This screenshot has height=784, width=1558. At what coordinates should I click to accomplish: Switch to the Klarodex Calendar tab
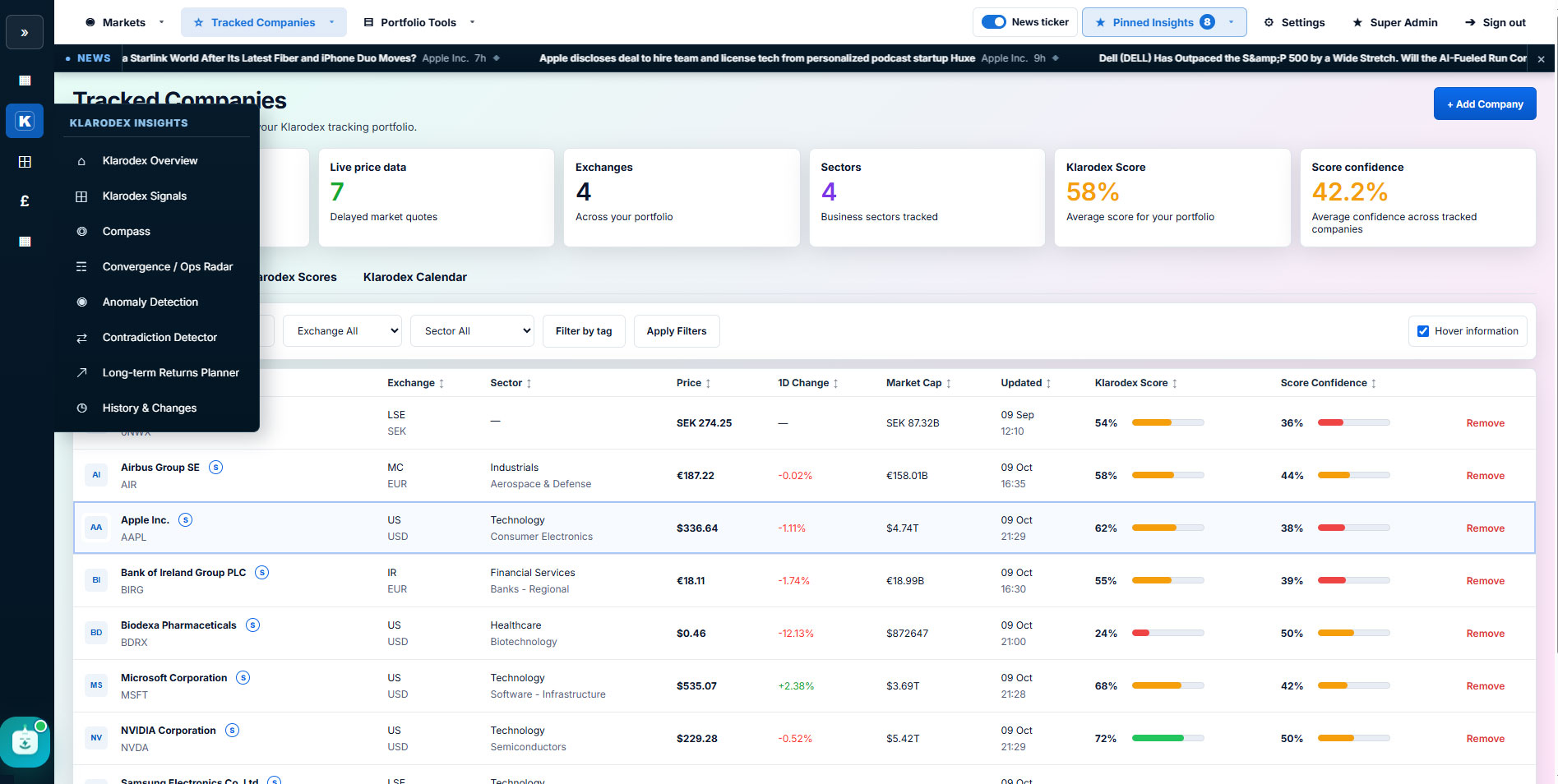(414, 277)
